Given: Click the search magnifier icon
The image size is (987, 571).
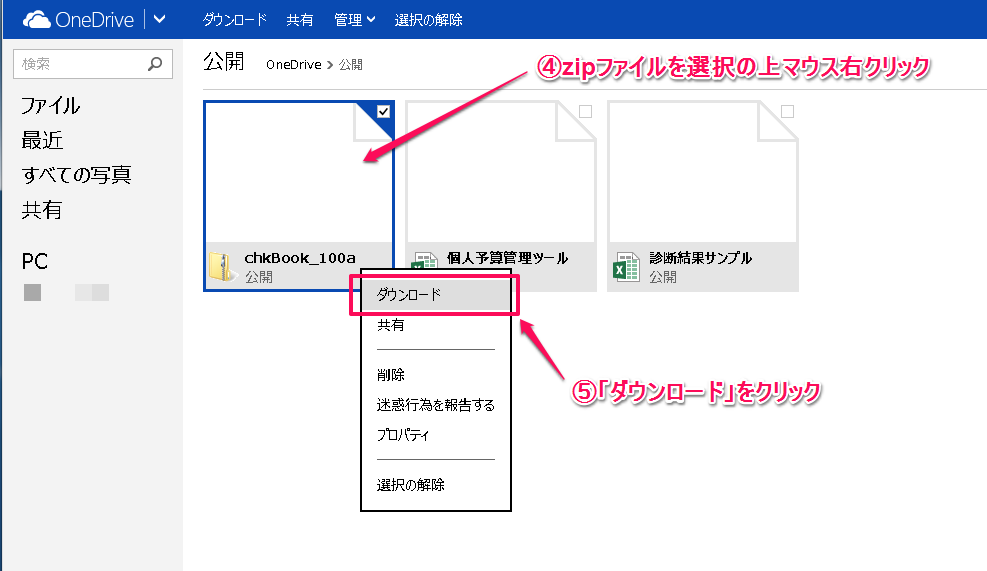Looking at the screenshot, I should pyautogui.click(x=154, y=64).
